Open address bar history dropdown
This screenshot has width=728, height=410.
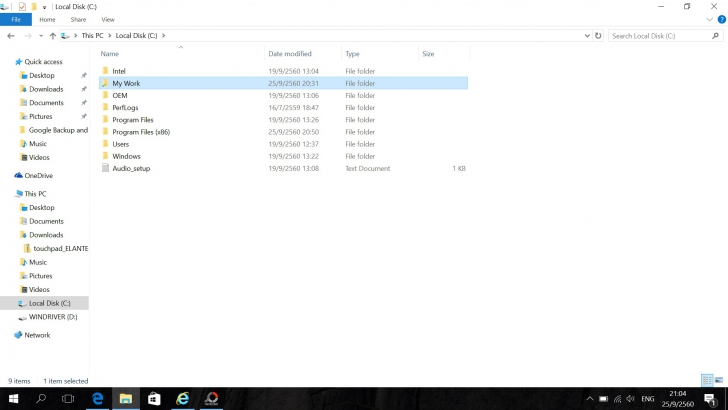(x=587, y=36)
